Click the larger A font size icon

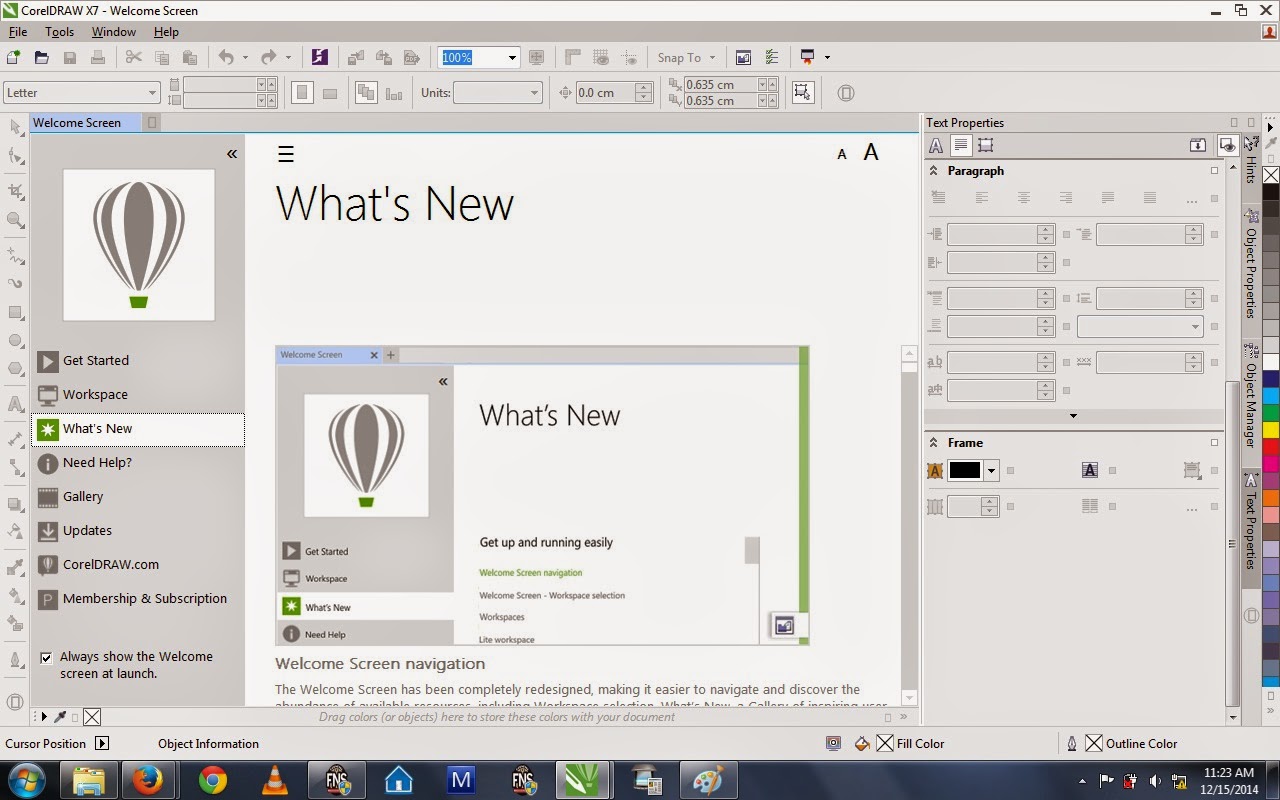pyautogui.click(x=871, y=152)
